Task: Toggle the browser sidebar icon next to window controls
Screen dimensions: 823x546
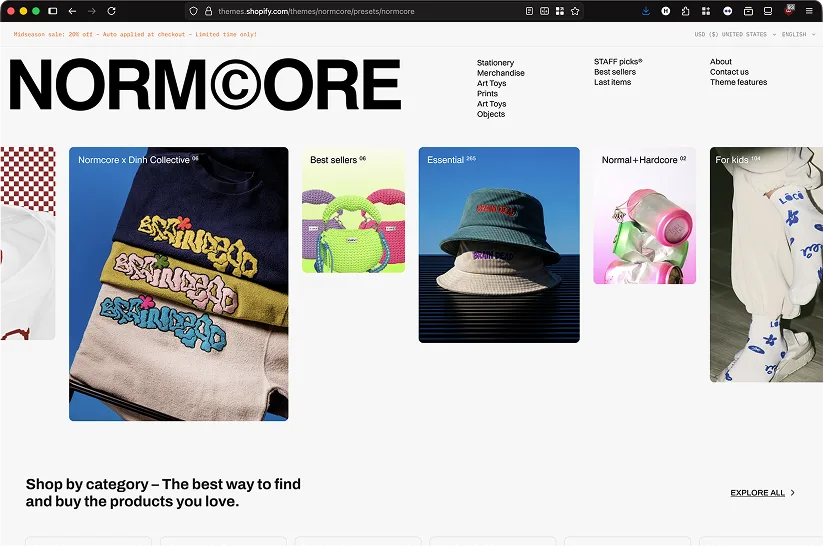Action: click(x=52, y=11)
